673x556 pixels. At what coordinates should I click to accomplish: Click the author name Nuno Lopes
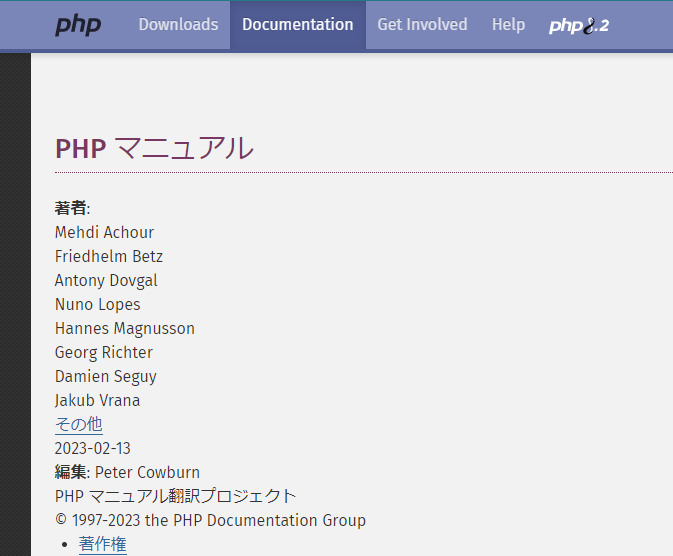pyautogui.click(x=97, y=304)
